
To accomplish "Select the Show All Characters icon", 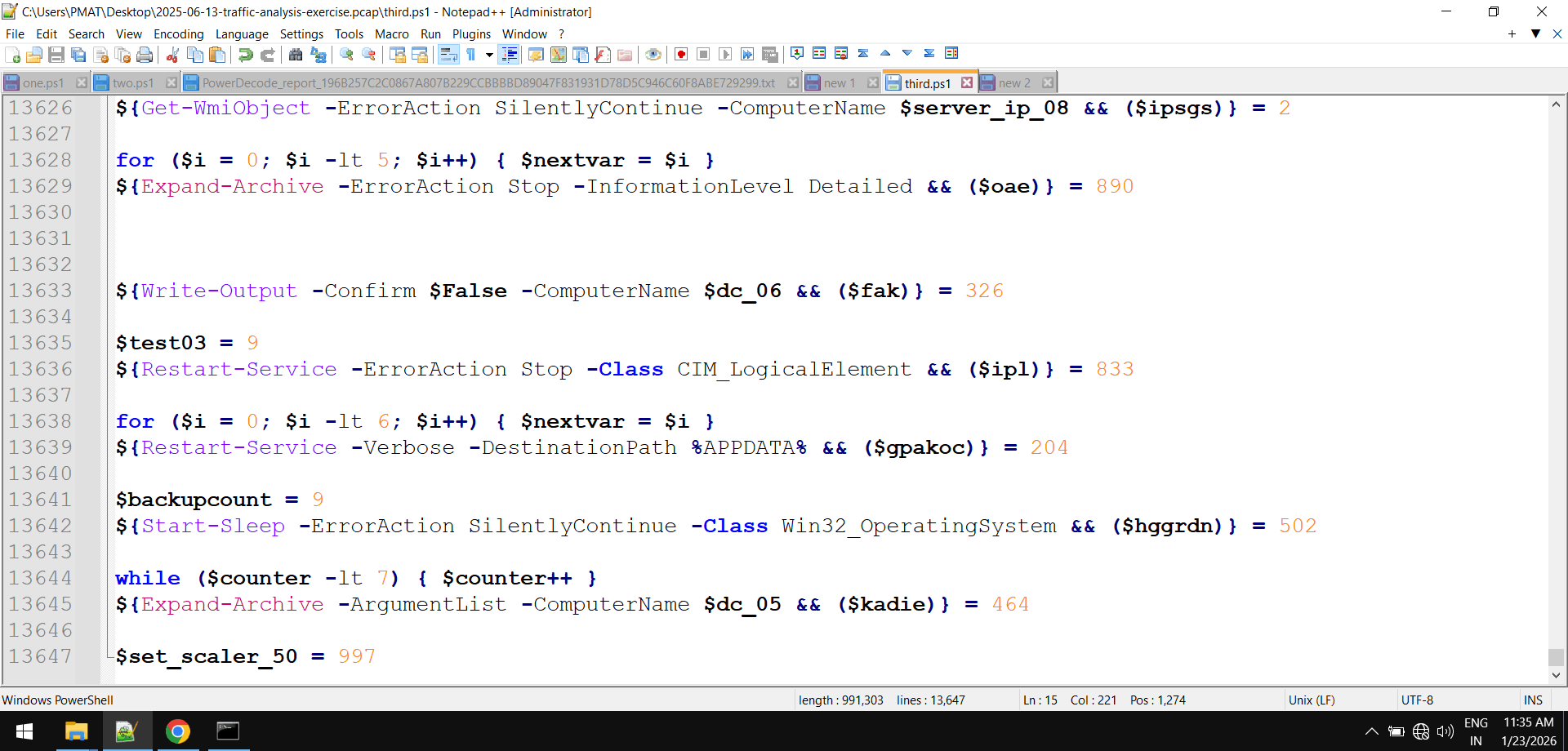I will [x=472, y=54].
